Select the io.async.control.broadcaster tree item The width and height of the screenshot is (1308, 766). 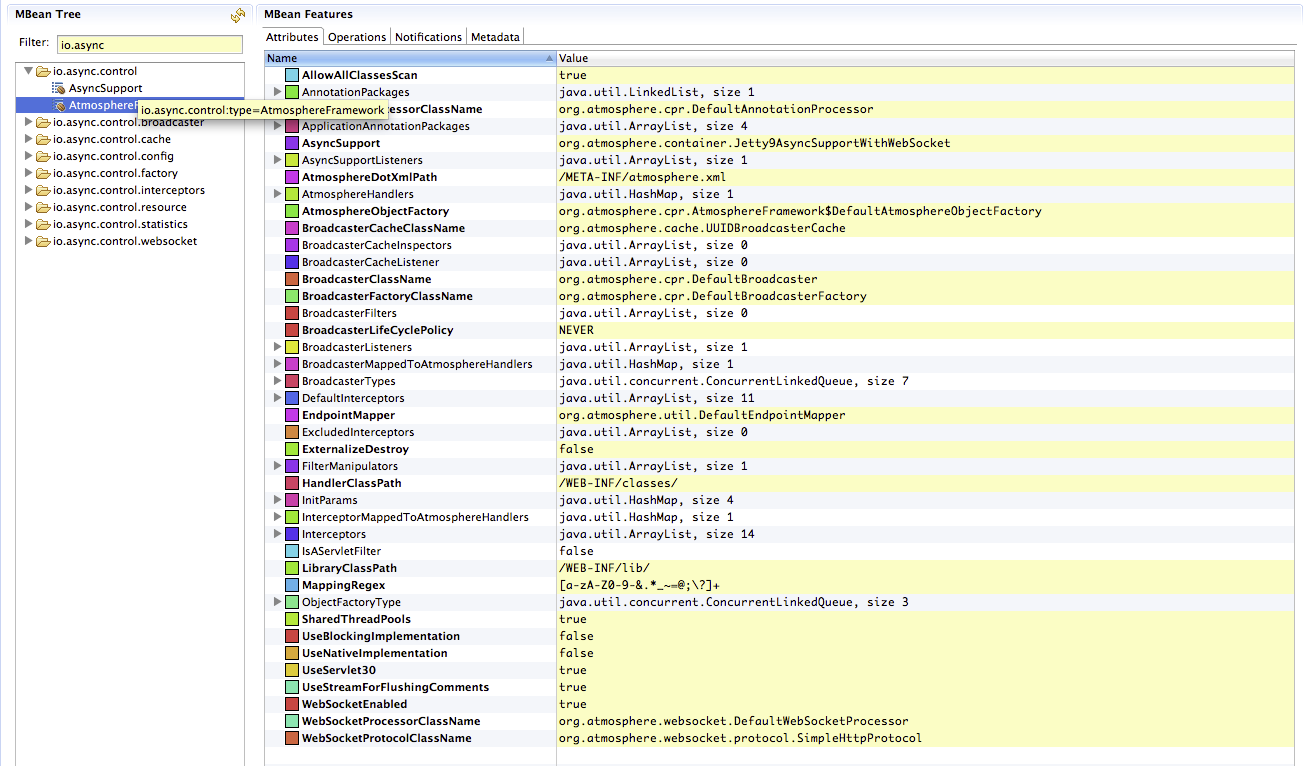(128, 123)
